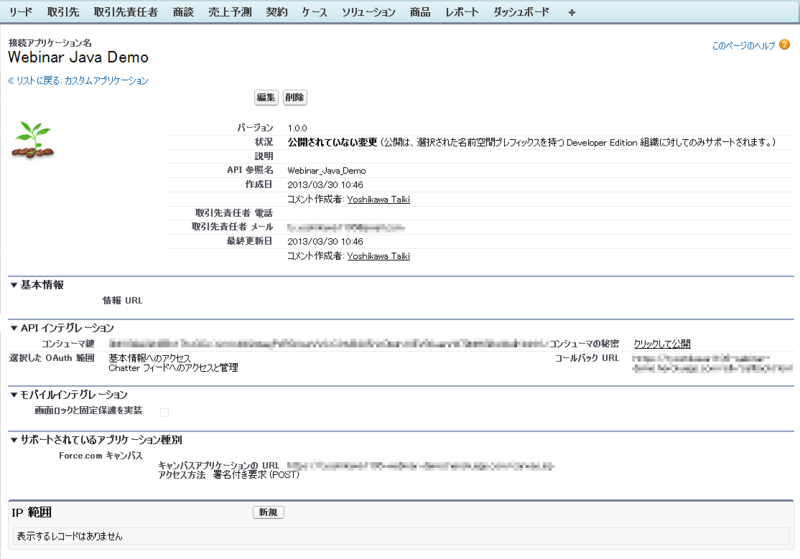Screen dimensions: 800x559
Task: Open Yoshikawa Taiki link under 最終更新日
Action: click(x=379, y=256)
